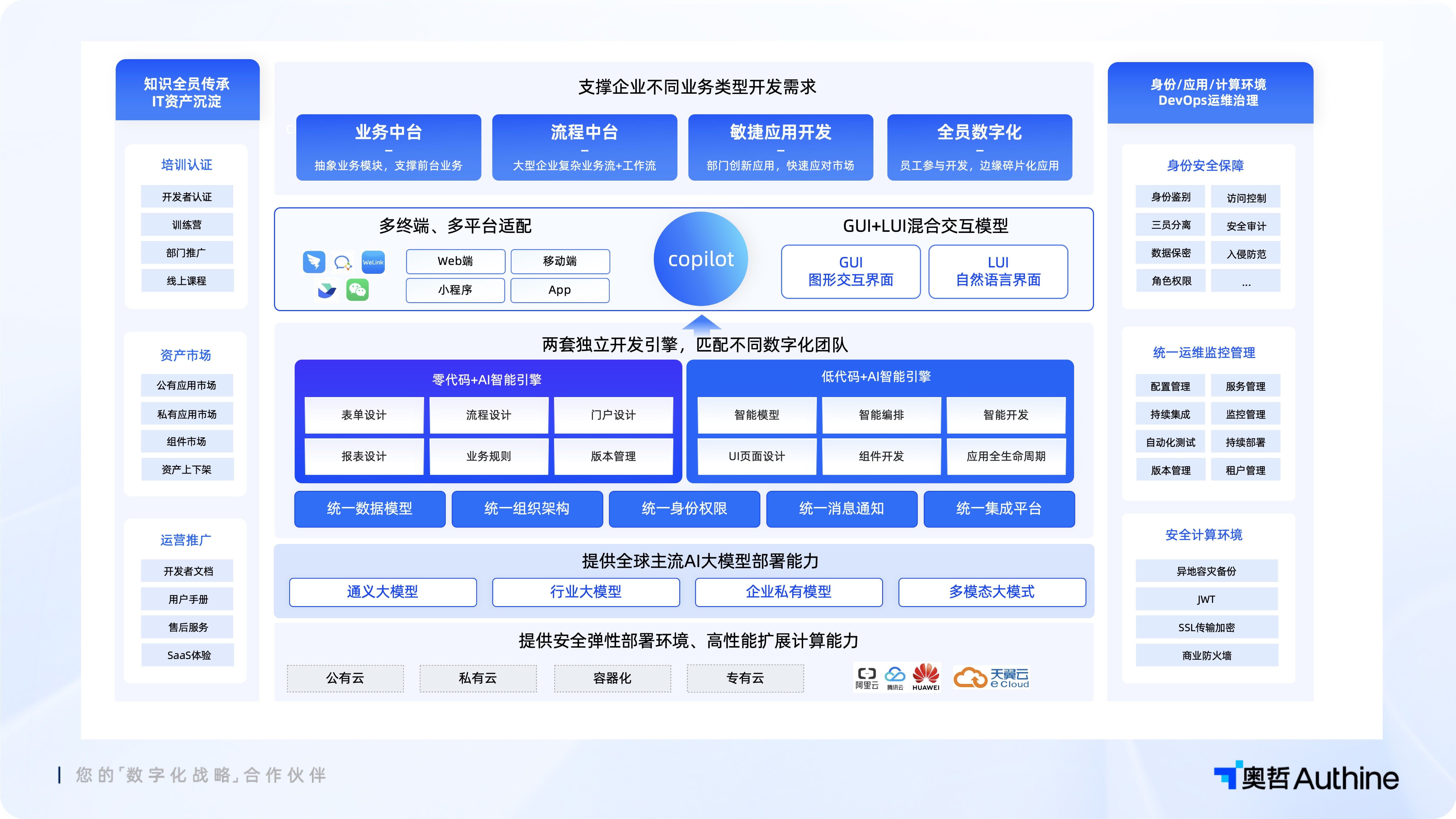Image resolution: width=1456 pixels, height=819 pixels.
Task: Click the 通义大模型 button
Action: 383,592
